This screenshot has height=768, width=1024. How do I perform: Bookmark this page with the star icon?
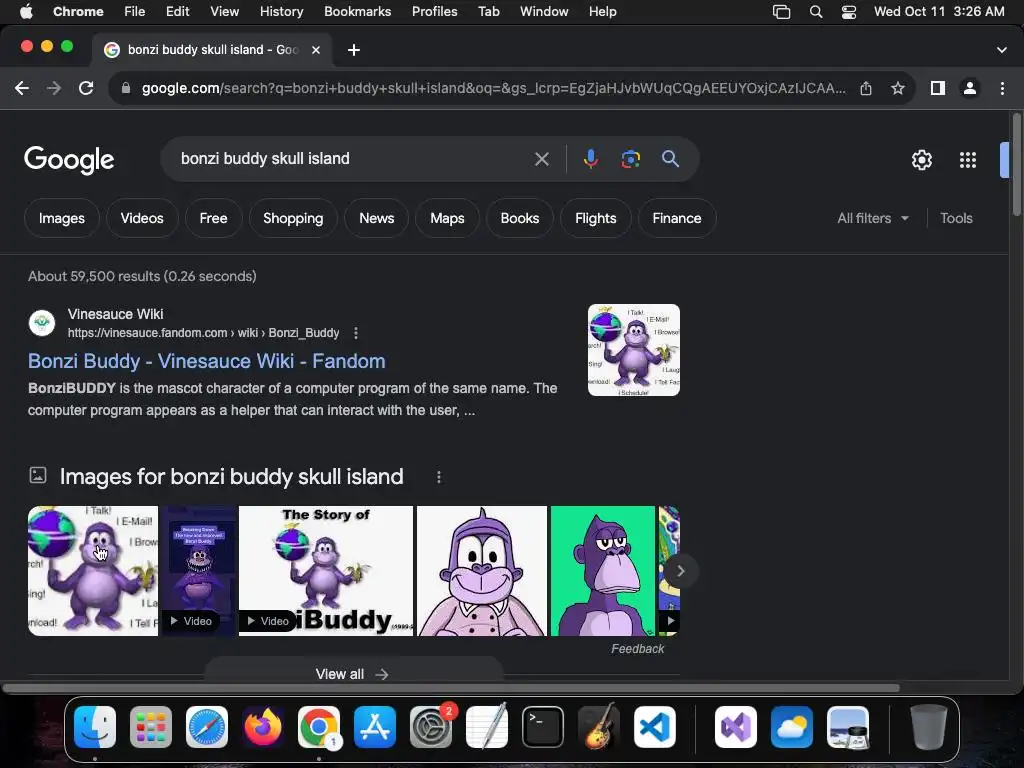click(x=898, y=88)
